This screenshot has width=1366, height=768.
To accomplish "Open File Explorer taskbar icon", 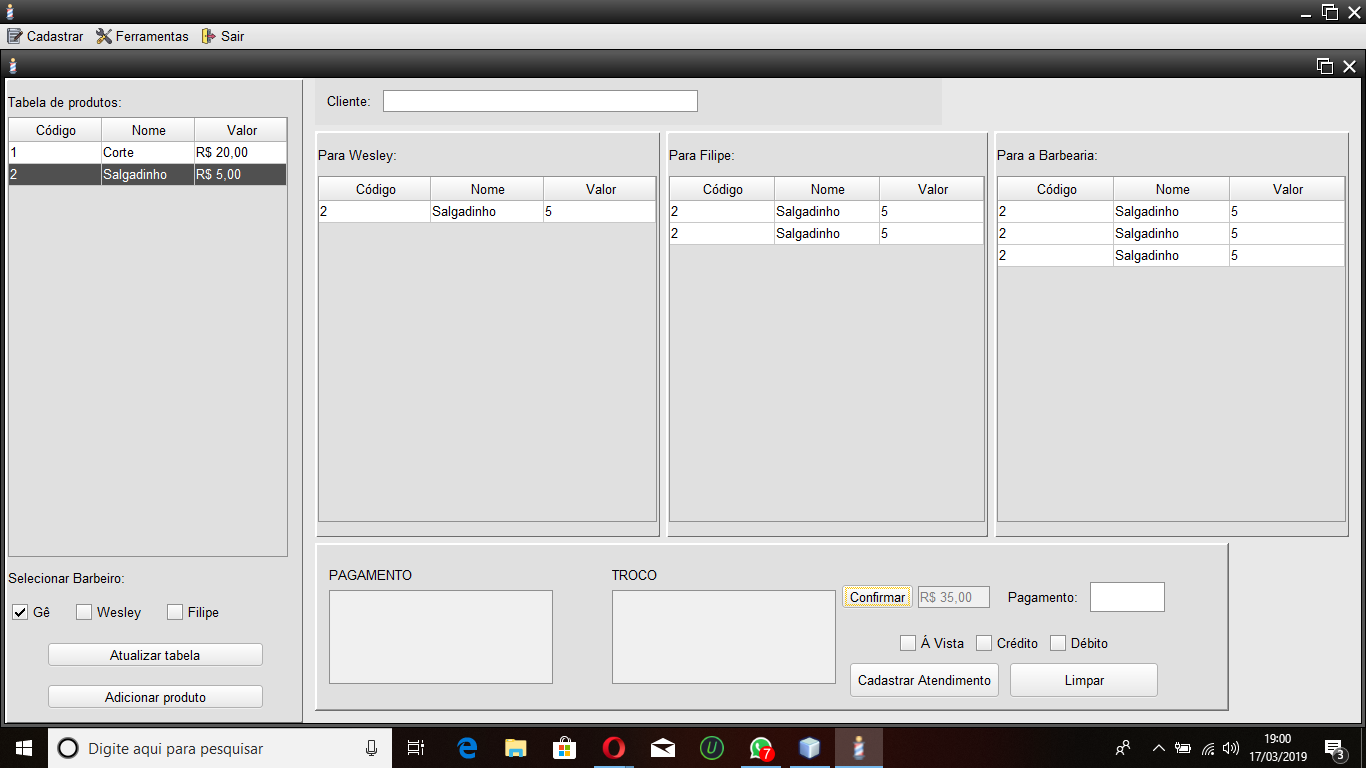I will [516, 748].
